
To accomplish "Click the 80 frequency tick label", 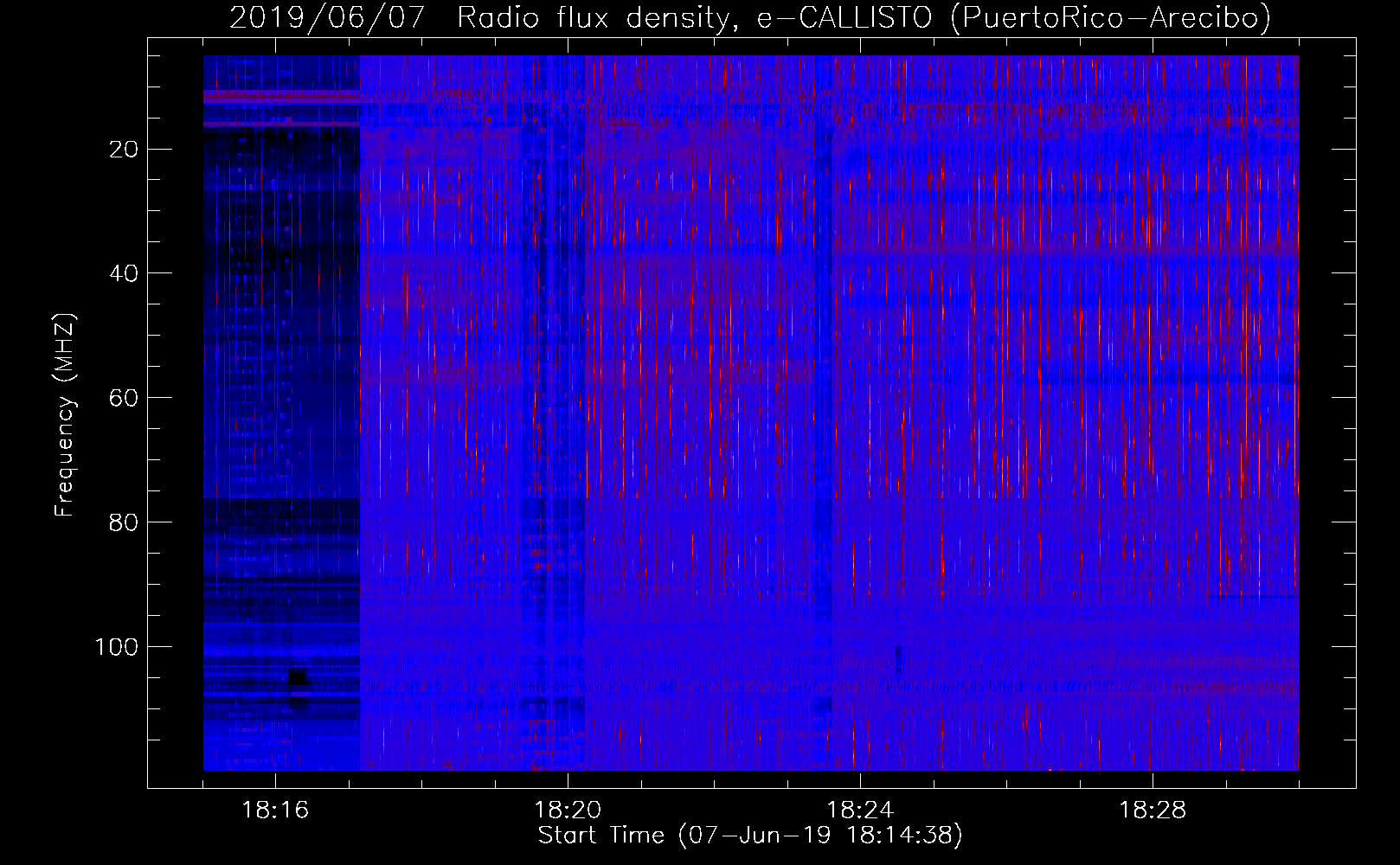I will coord(124,522).
